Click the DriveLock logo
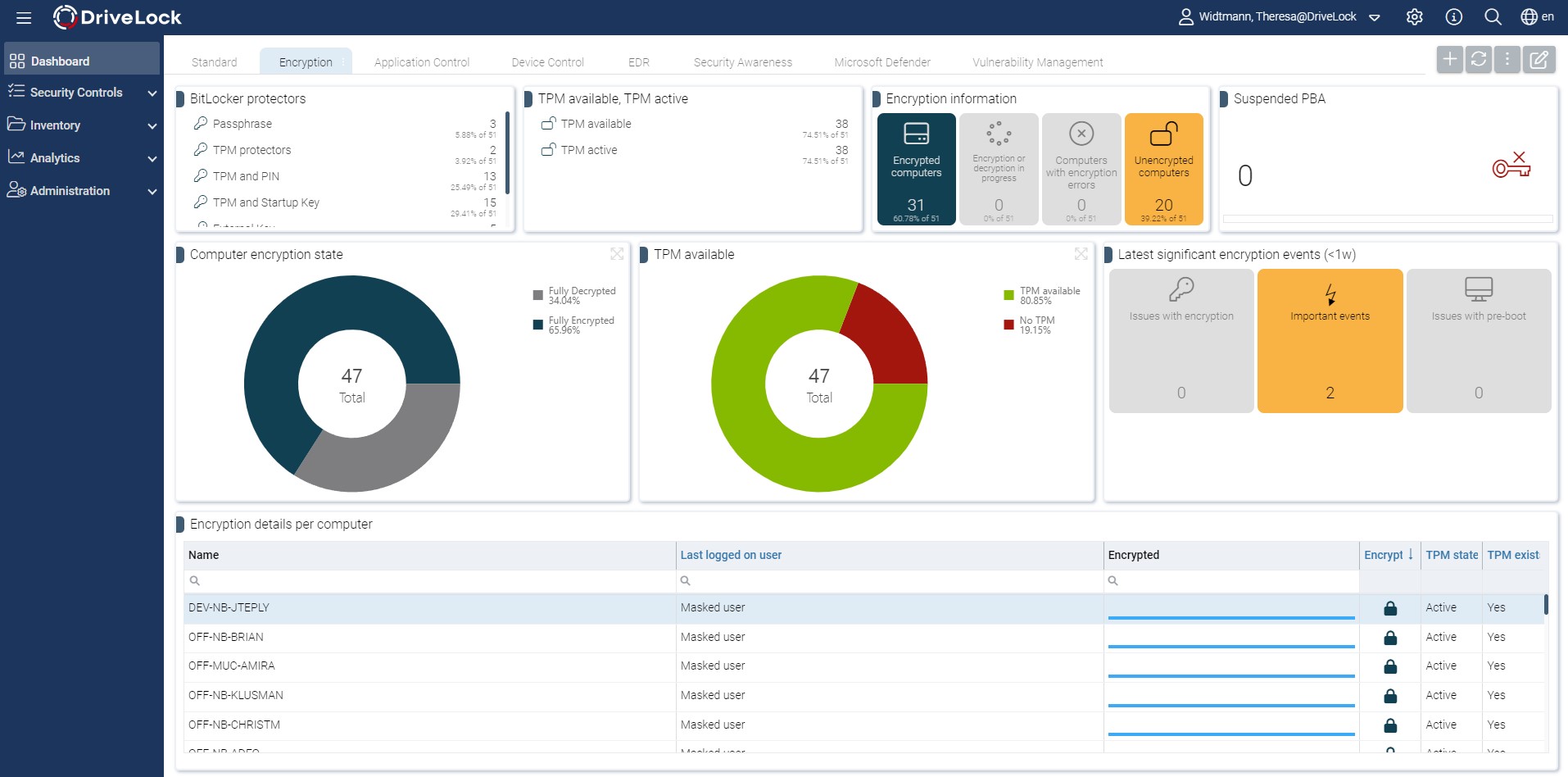 coord(117,17)
